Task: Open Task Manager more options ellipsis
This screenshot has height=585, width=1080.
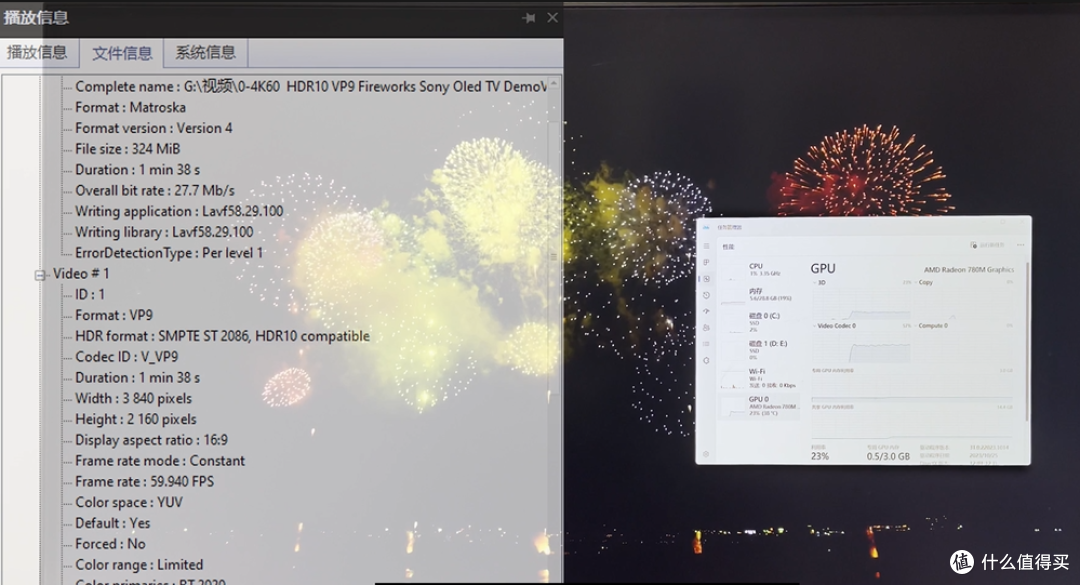Action: [1020, 245]
